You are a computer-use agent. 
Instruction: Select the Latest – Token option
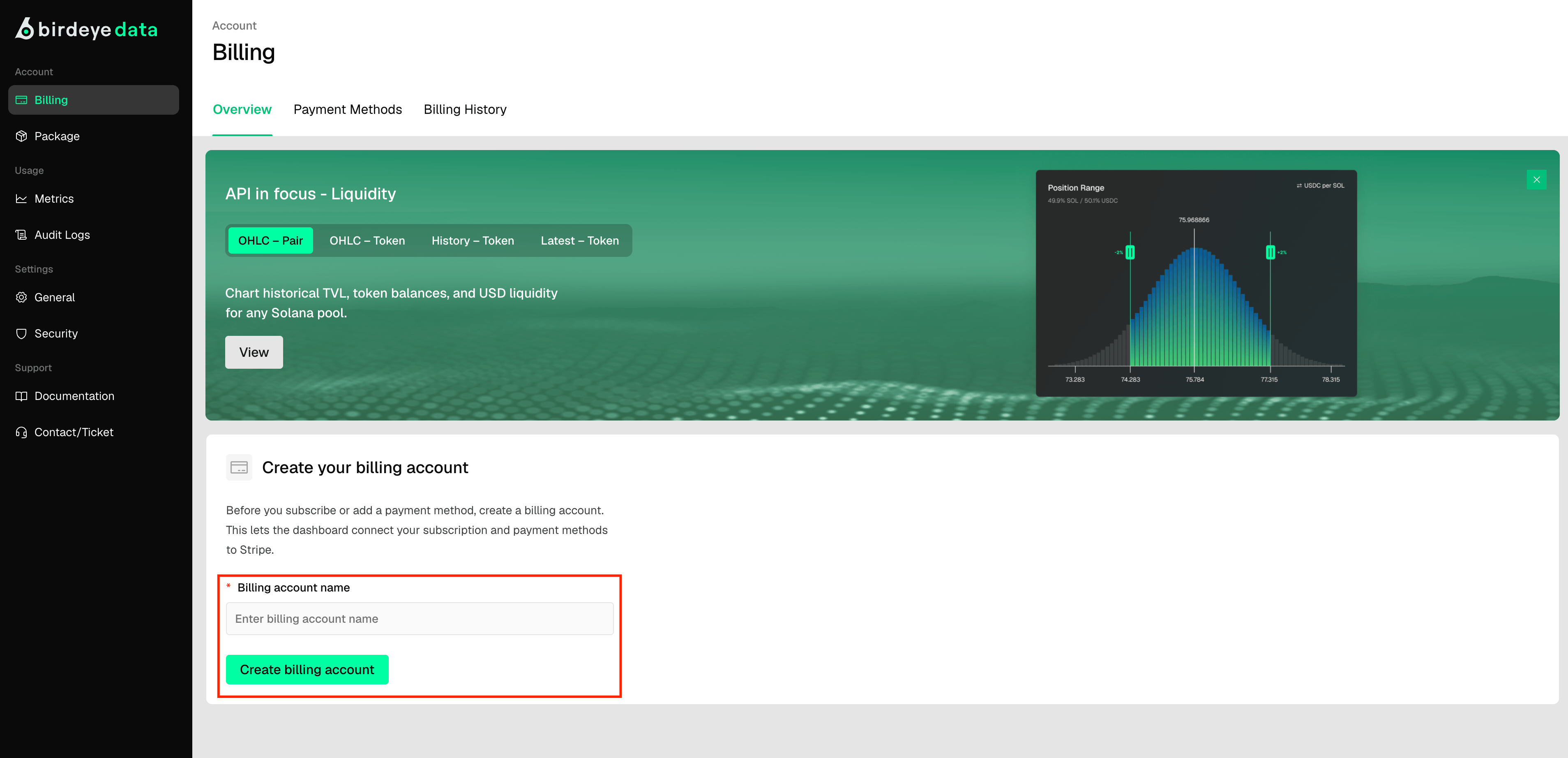[x=579, y=240]
